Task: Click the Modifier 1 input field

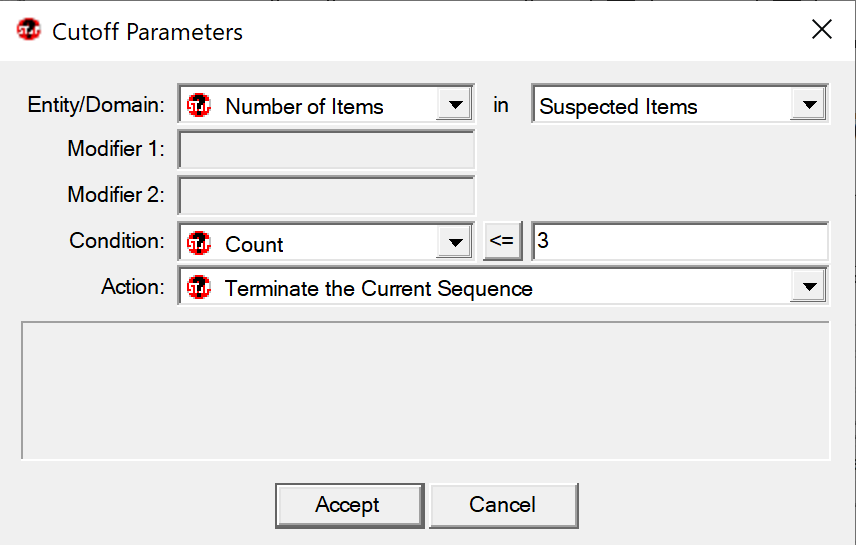Action: [x=326, y=150]
